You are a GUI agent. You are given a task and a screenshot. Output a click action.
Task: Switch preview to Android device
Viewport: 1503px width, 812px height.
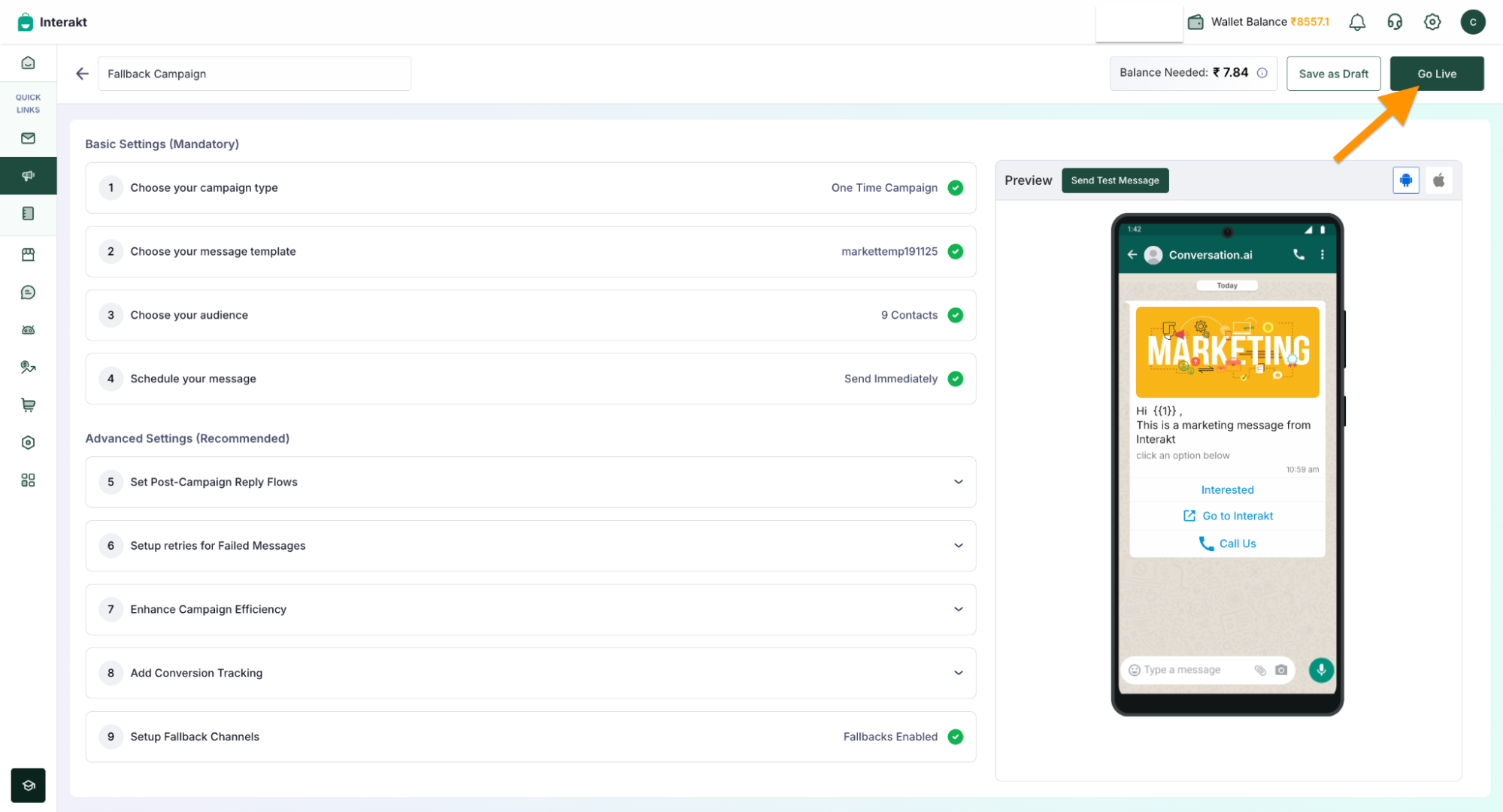coord(1405,180)
